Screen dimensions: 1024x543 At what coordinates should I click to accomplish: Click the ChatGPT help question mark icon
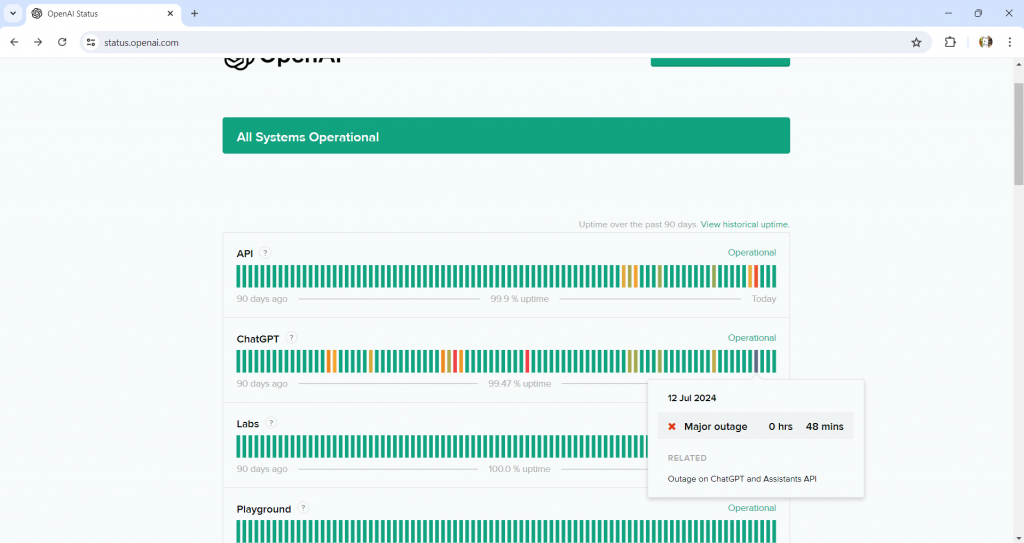[292, 338]
